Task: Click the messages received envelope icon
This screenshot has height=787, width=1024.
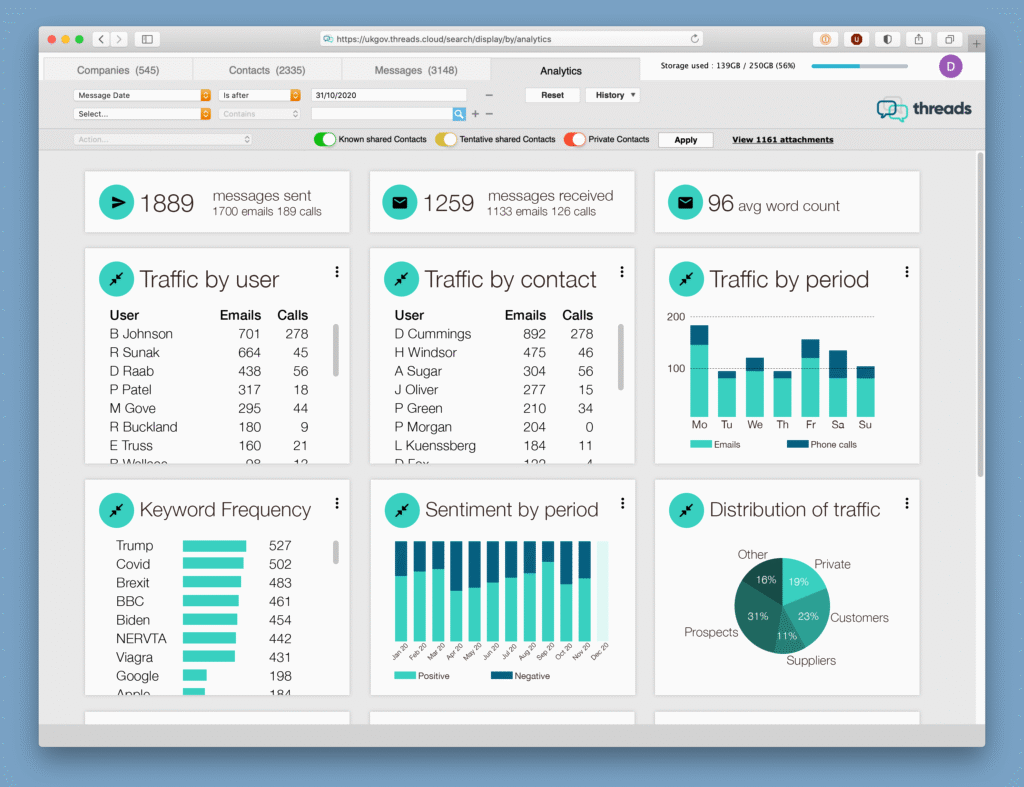Action: click(400, 201)
